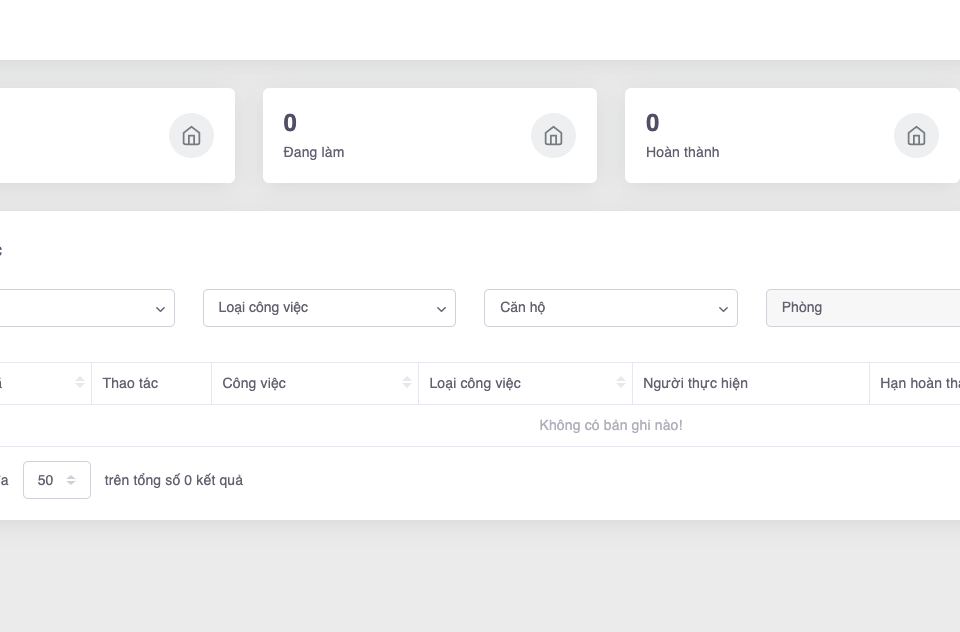Click the home icon in the leftmost card

tap(191, 136)
